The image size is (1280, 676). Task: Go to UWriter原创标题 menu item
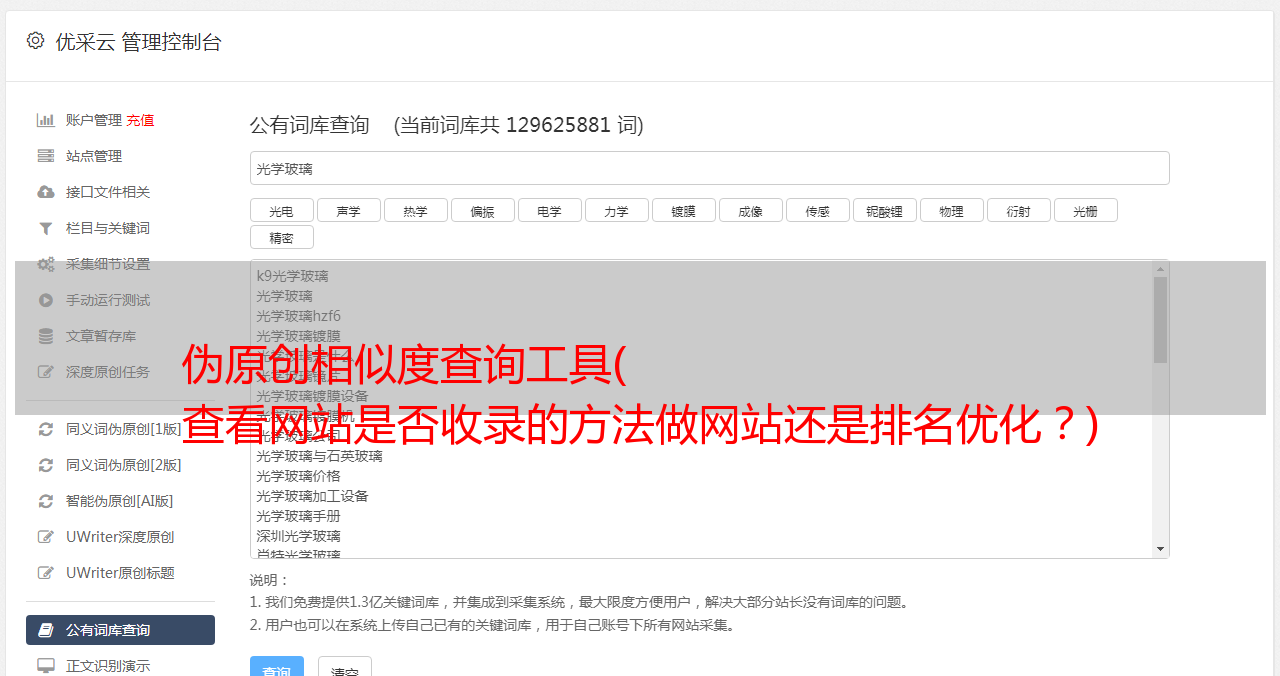[x=120, y=573]
